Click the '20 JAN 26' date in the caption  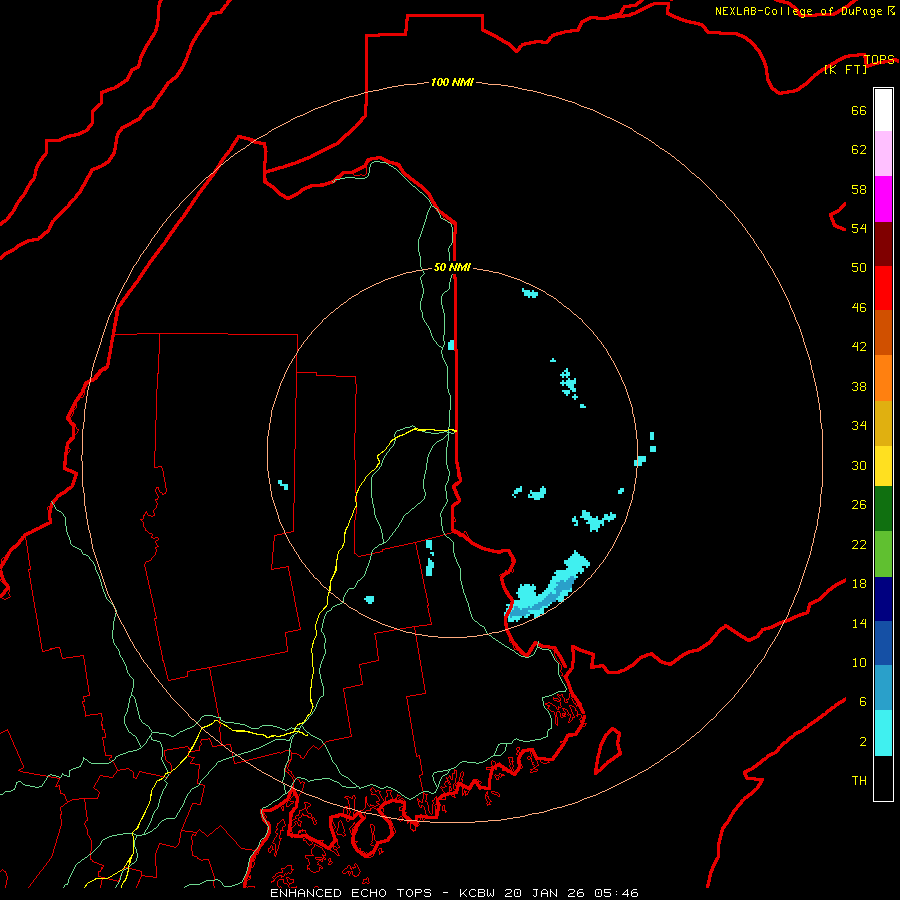pyautogui.click(x=544, y=893)
